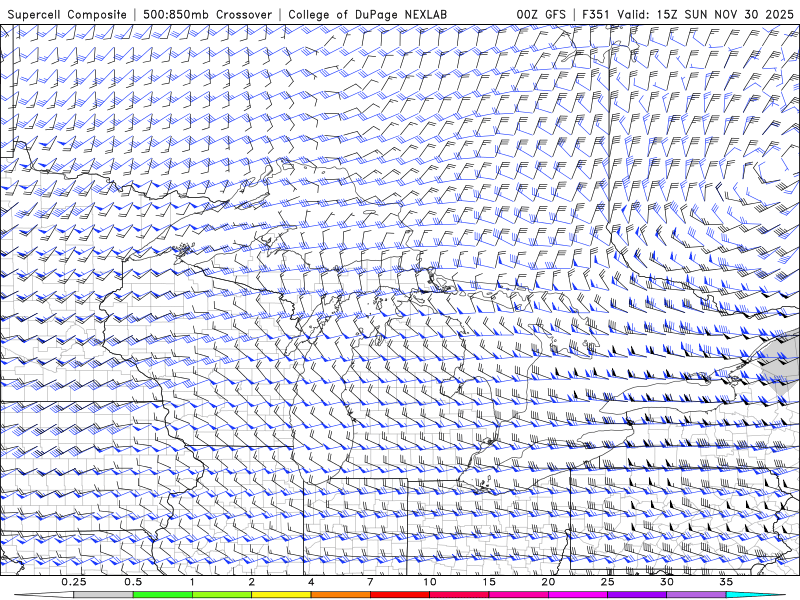Click the 0.25 value on the legend

tap(74, 582)
